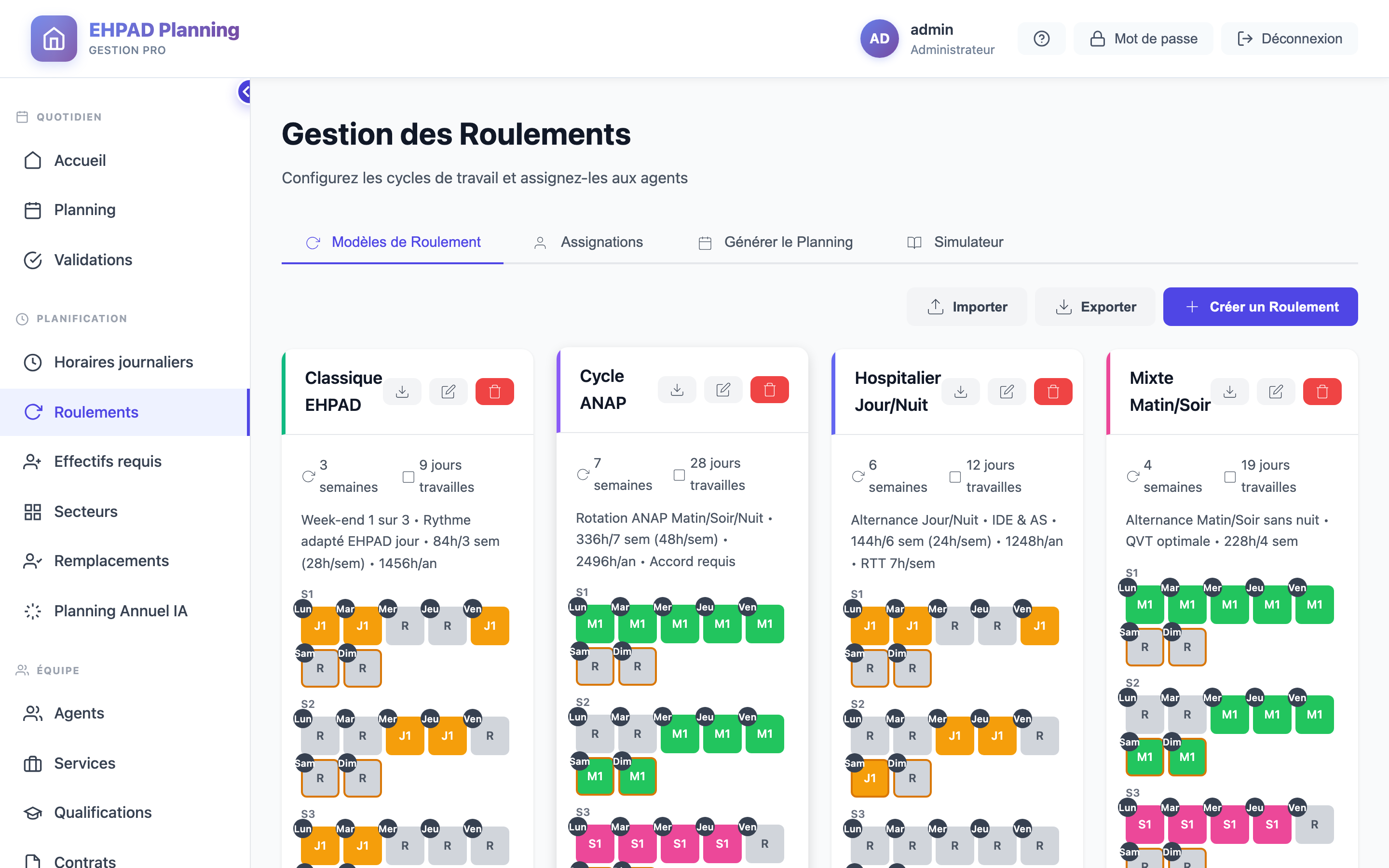Switch to the Assignations tab

(x=588, y=242)
